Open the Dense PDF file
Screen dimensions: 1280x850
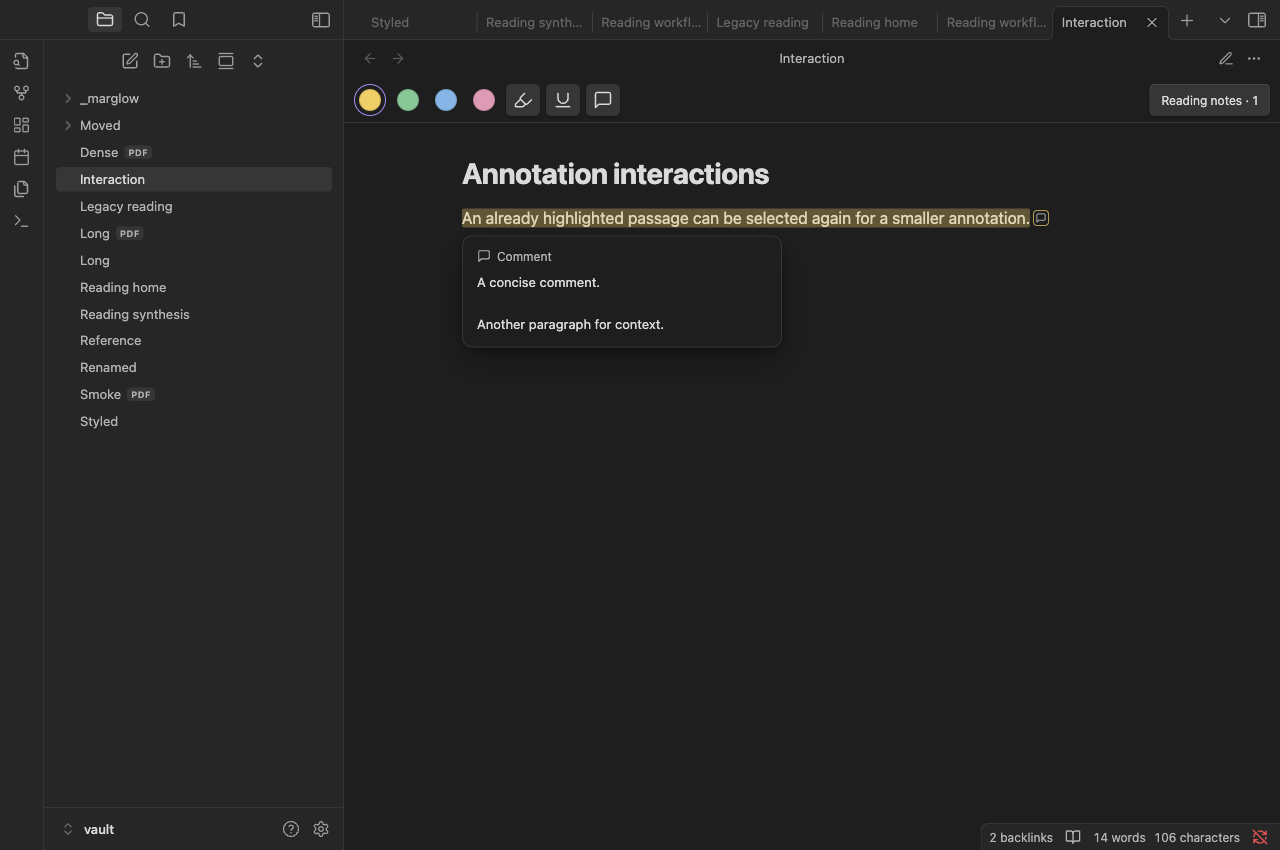(x=194, y=152)
